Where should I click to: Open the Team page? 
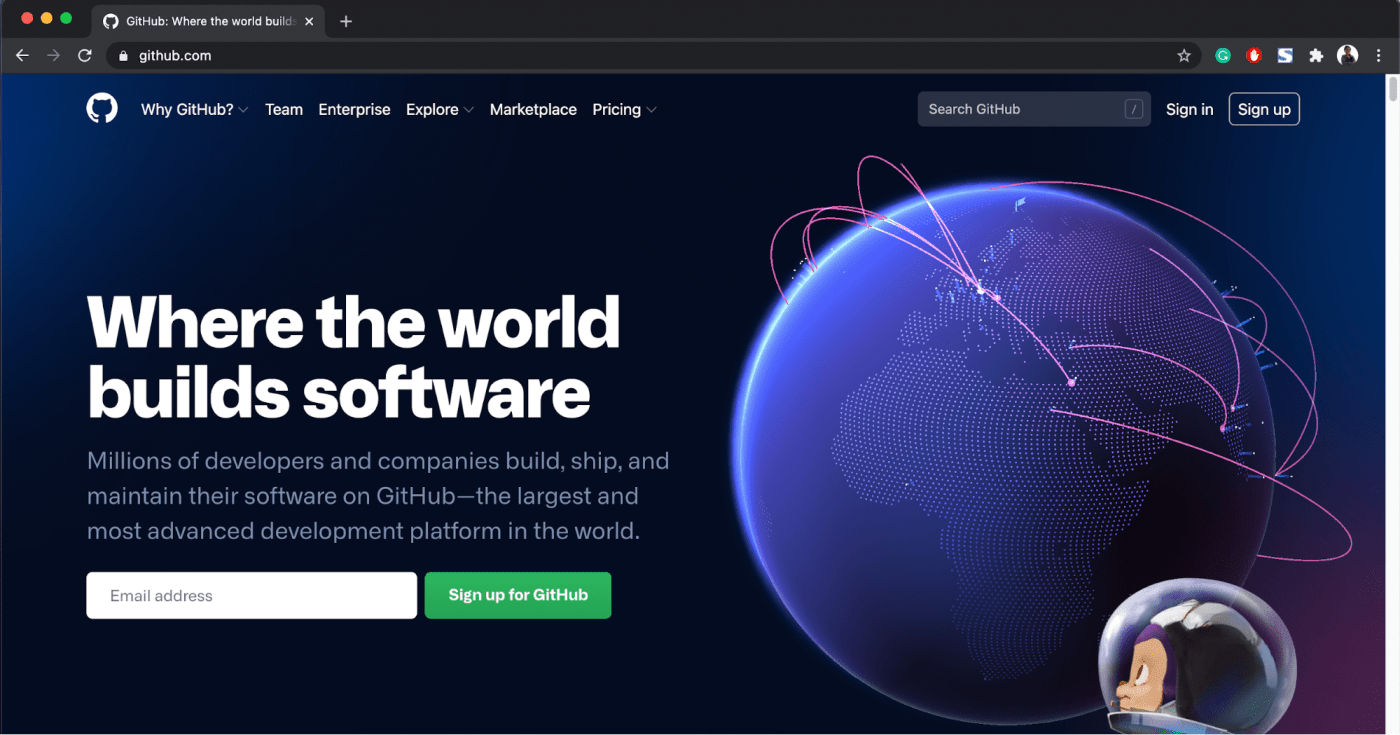coord(284,110)
